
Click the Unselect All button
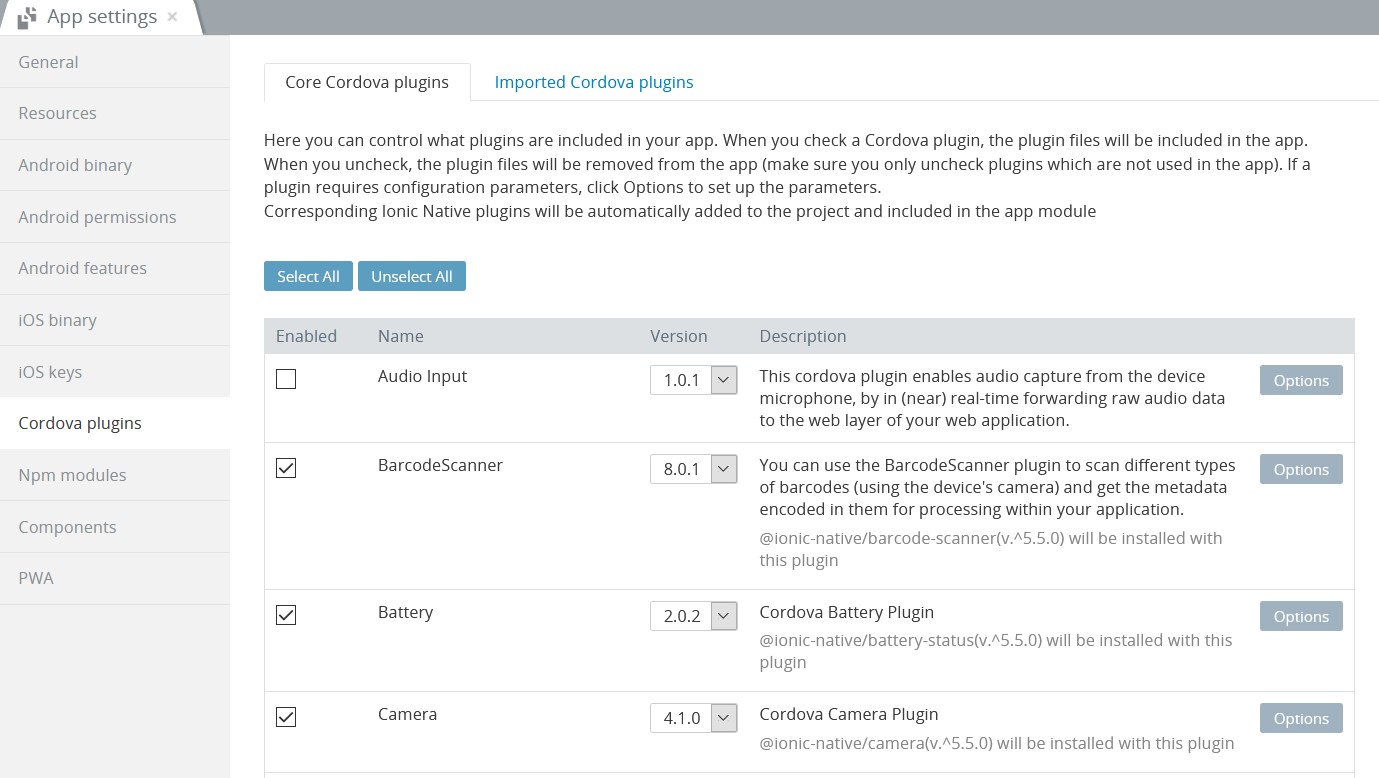pos(412,276)
